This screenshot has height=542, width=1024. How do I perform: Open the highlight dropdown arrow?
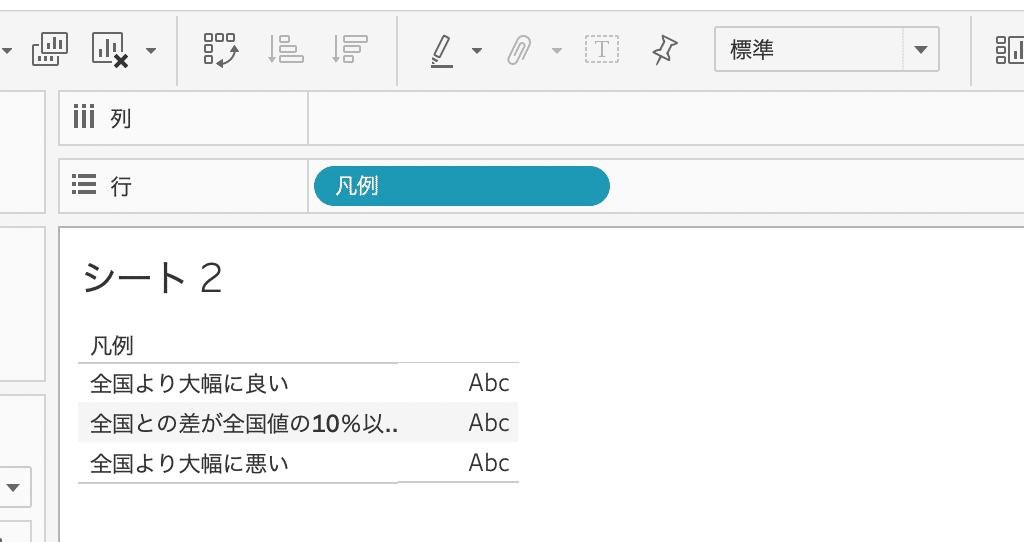click(x=477, y=50)
